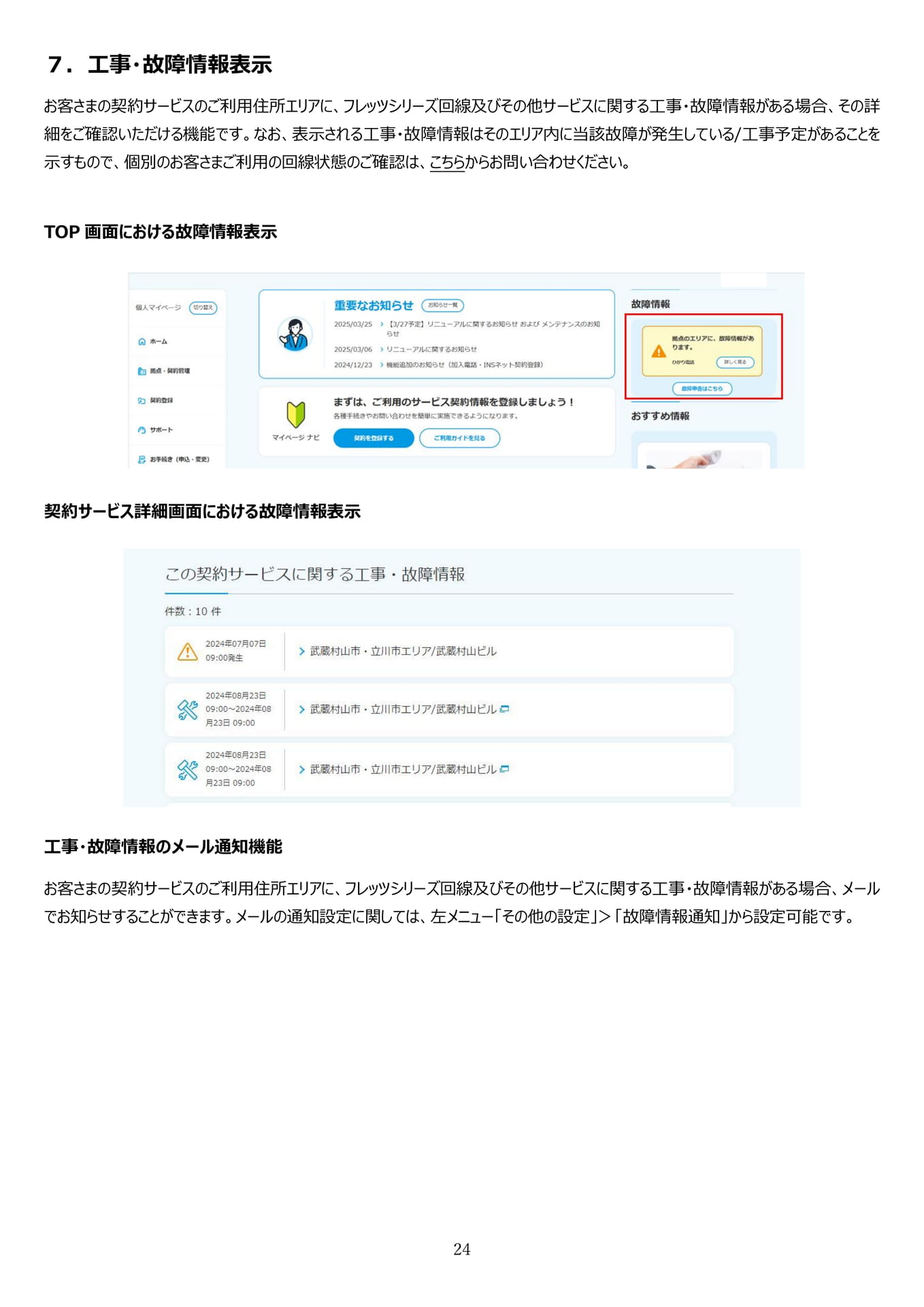
Task: Click the マイページ ナビ caption
Action: point(295,438)
